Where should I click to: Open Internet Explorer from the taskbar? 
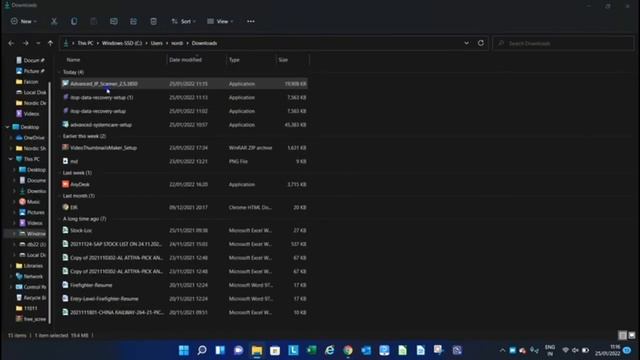tap(329, 350)
